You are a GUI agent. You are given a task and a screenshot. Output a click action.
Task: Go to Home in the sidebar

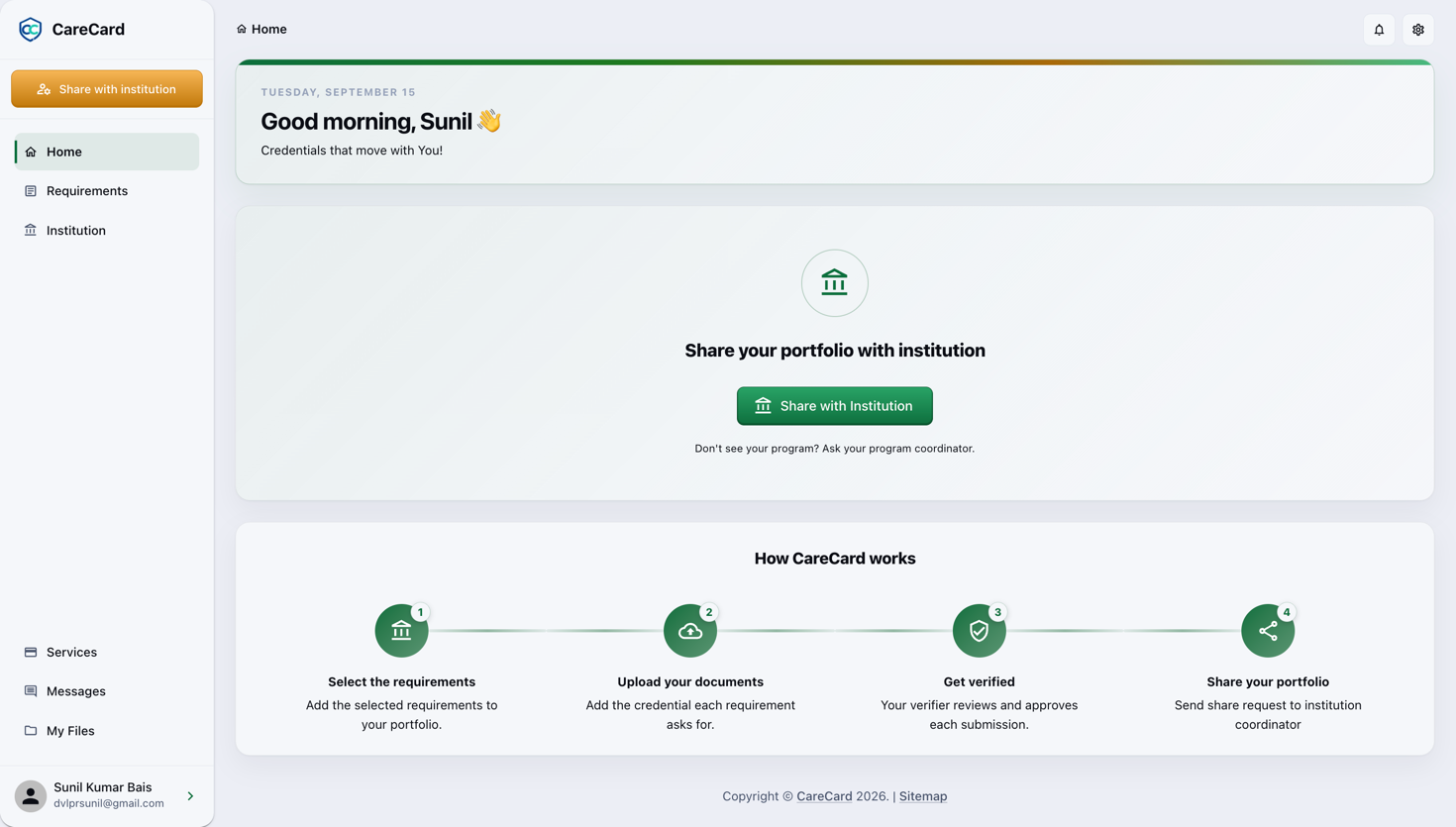tap(107, 152)
